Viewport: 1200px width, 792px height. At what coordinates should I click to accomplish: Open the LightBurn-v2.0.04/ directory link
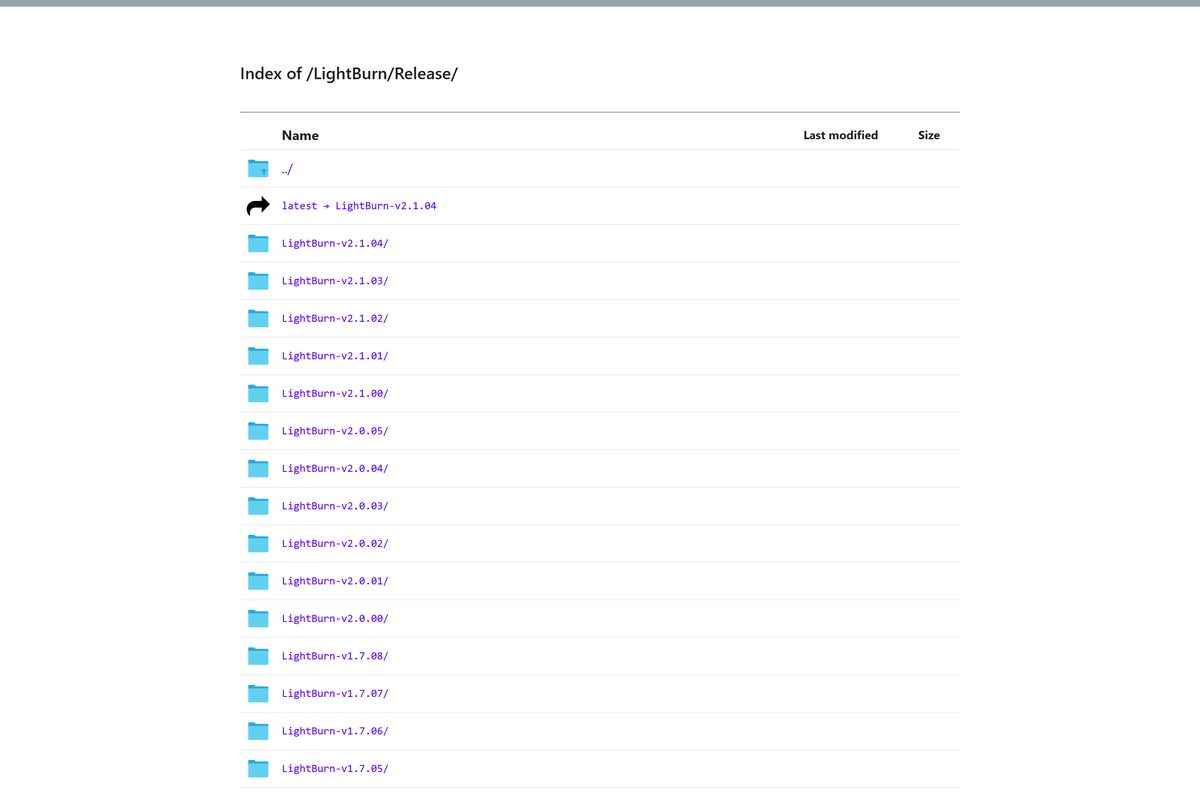click(x=335, y=468)
